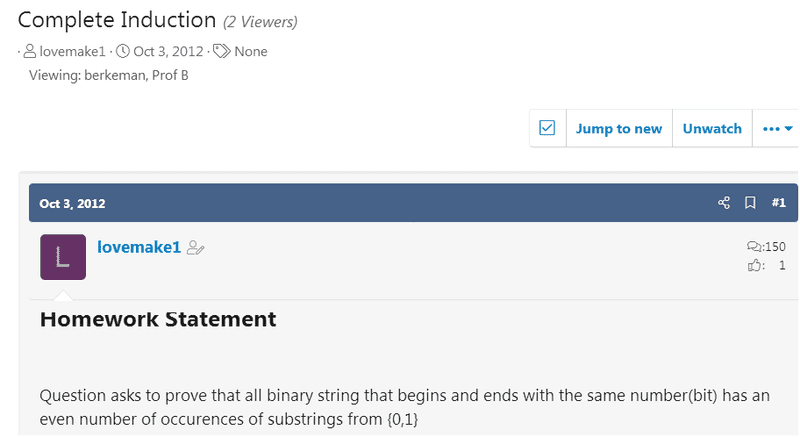
Task: Click the share icon in post header
Action: click(x=724, y=203)
